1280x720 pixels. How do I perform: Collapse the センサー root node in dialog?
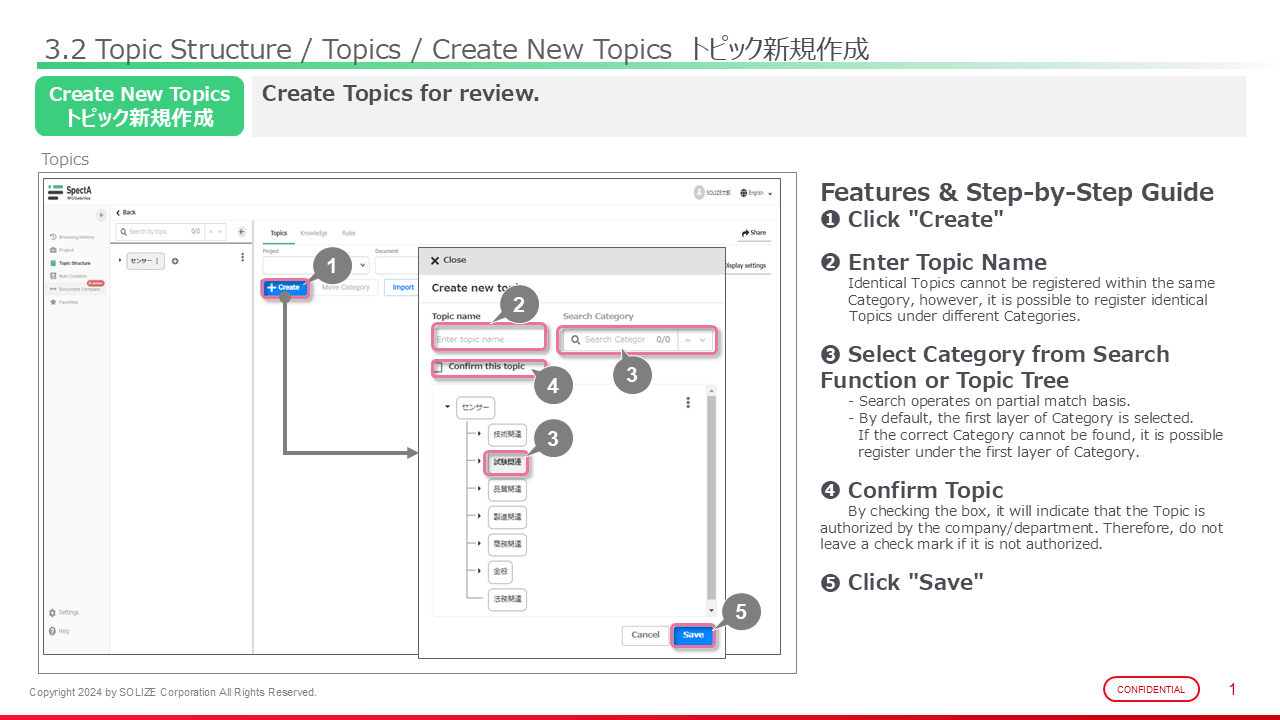447,407
